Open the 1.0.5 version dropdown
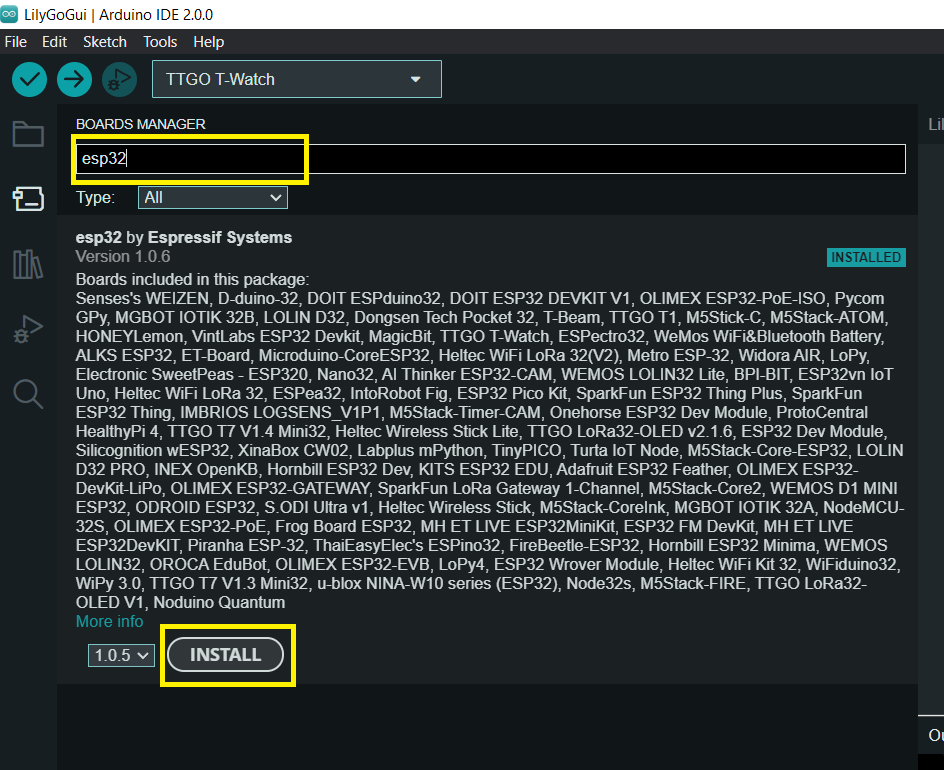Image resolution: width=944 pixels, height=770 pixels. click(121, 655)
